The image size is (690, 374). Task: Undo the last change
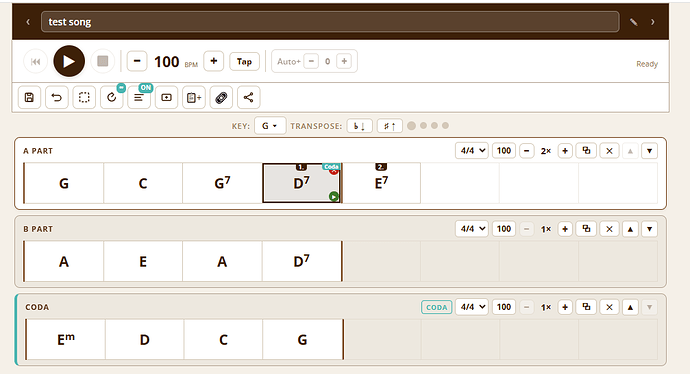[x=56, y=97]
